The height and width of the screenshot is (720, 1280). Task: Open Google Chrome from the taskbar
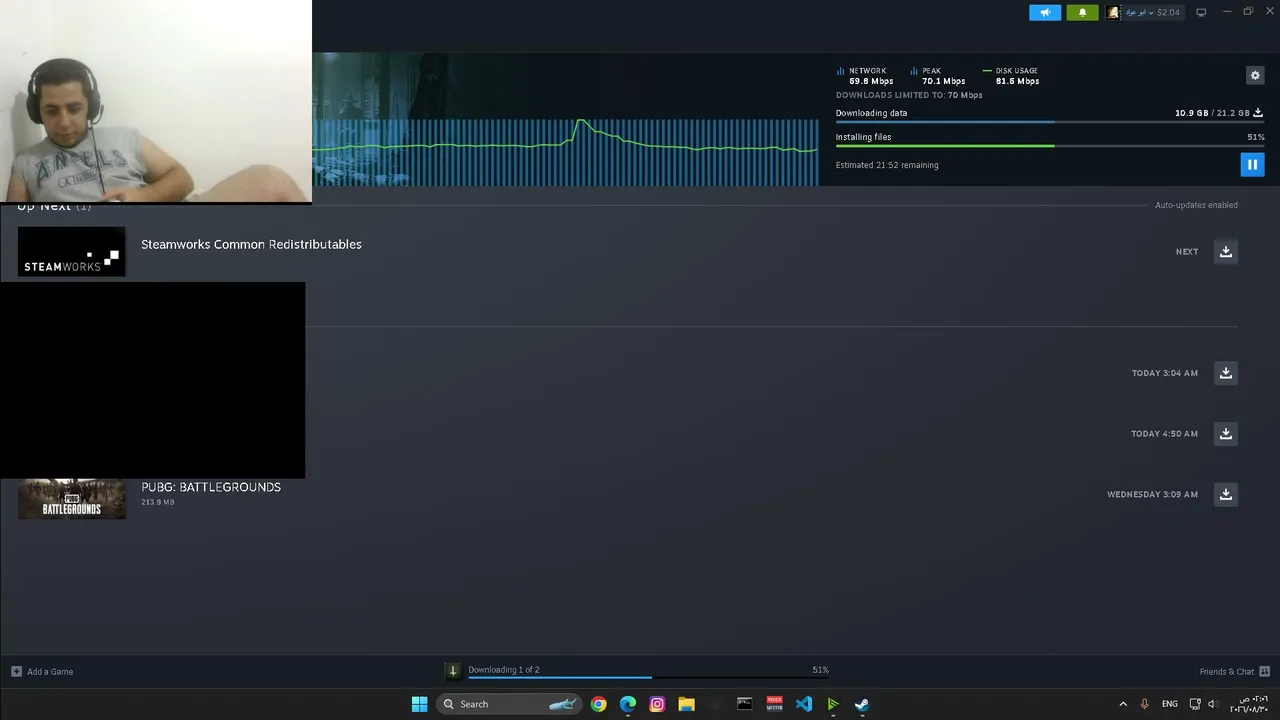[598, 704]
